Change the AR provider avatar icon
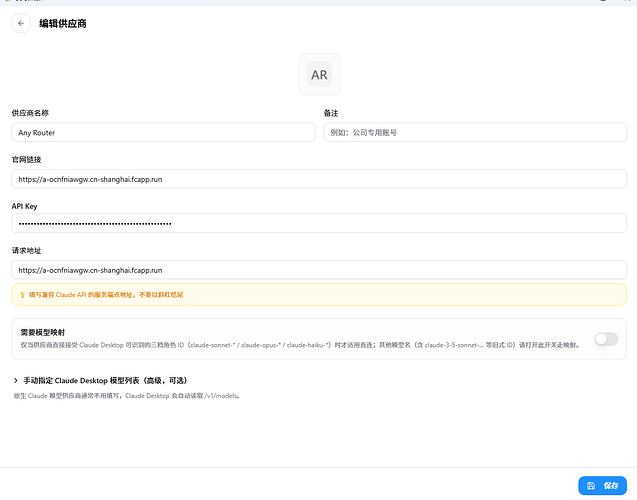This screenshot has height=500, width=637. 319,74
